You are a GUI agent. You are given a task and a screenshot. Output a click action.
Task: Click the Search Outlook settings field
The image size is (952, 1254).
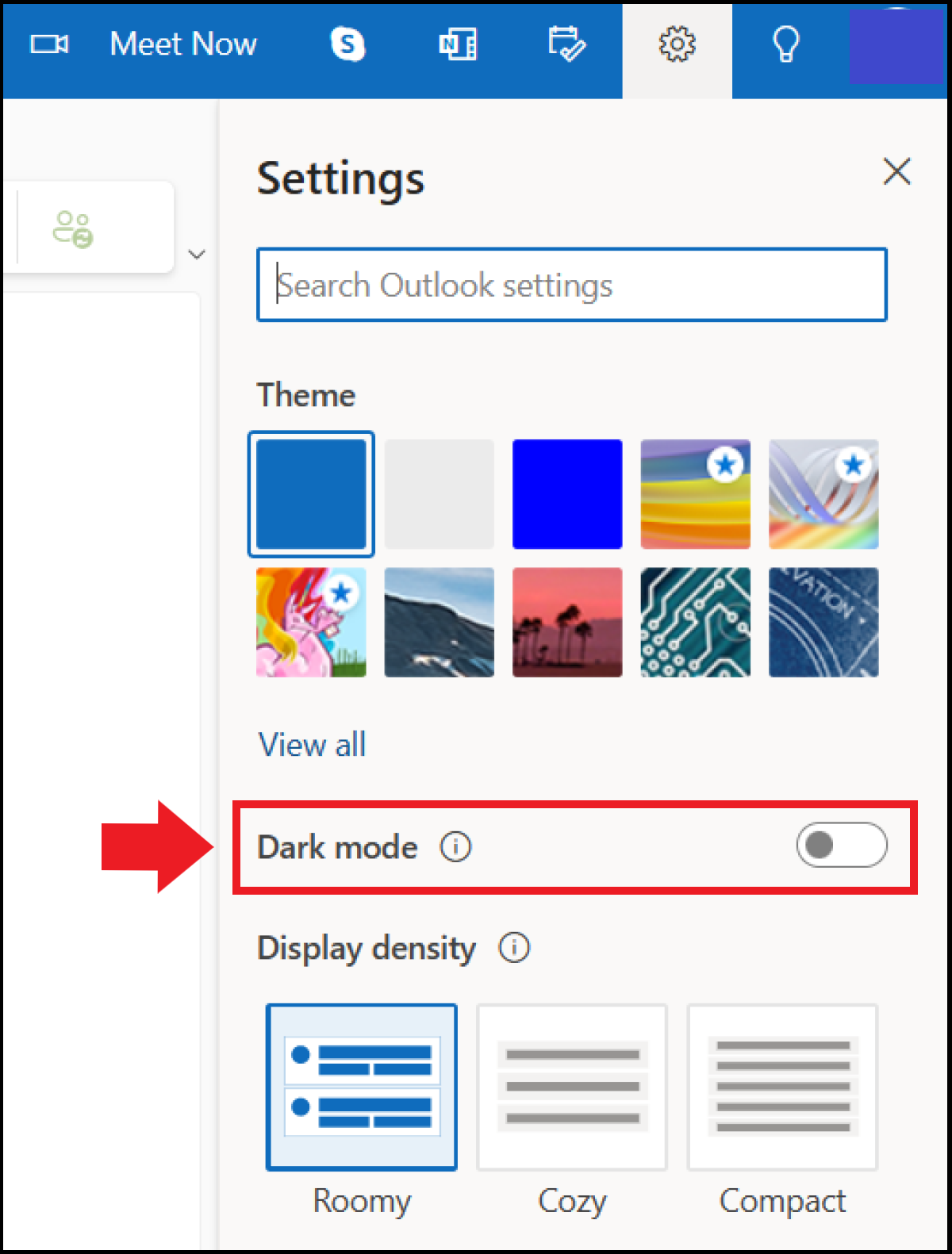(571, 285)
